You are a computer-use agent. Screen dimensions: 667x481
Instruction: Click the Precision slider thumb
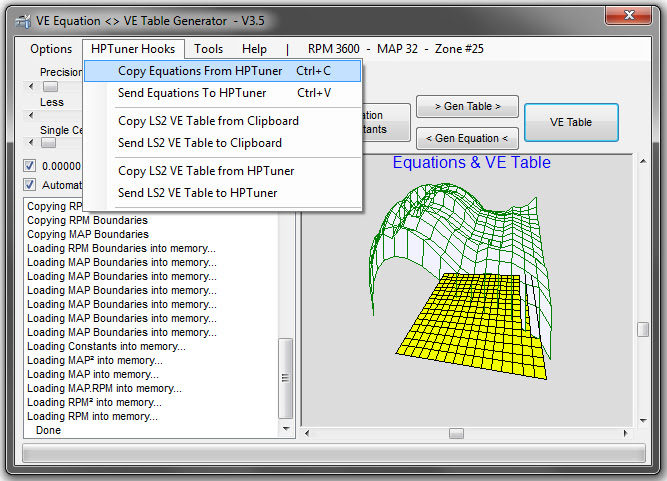pyautogui.click(x=50, y=87)
